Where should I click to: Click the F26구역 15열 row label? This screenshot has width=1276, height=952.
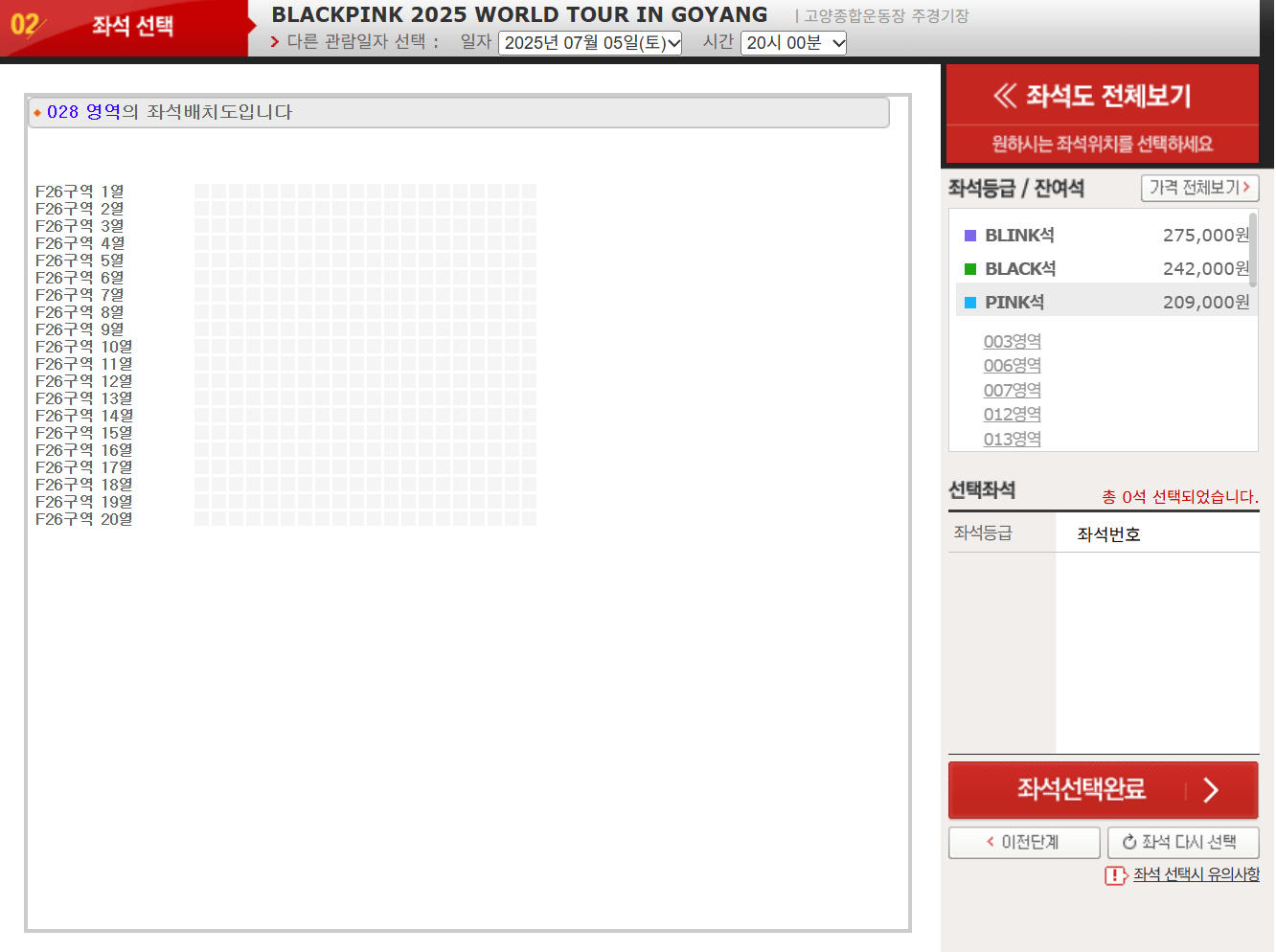point(84,433)
